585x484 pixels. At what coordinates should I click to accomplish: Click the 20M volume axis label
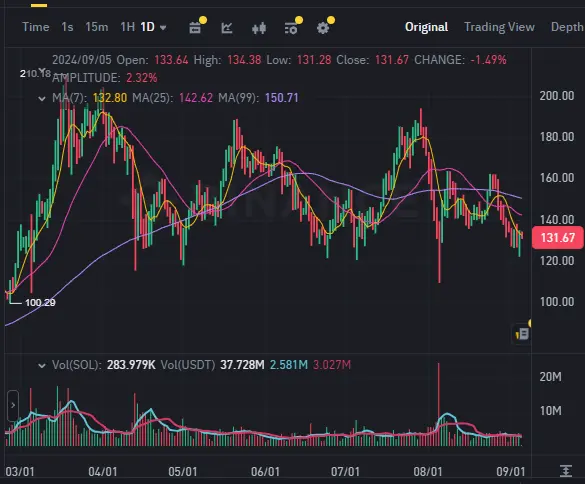pyautogui.click(x=550, y=377)
